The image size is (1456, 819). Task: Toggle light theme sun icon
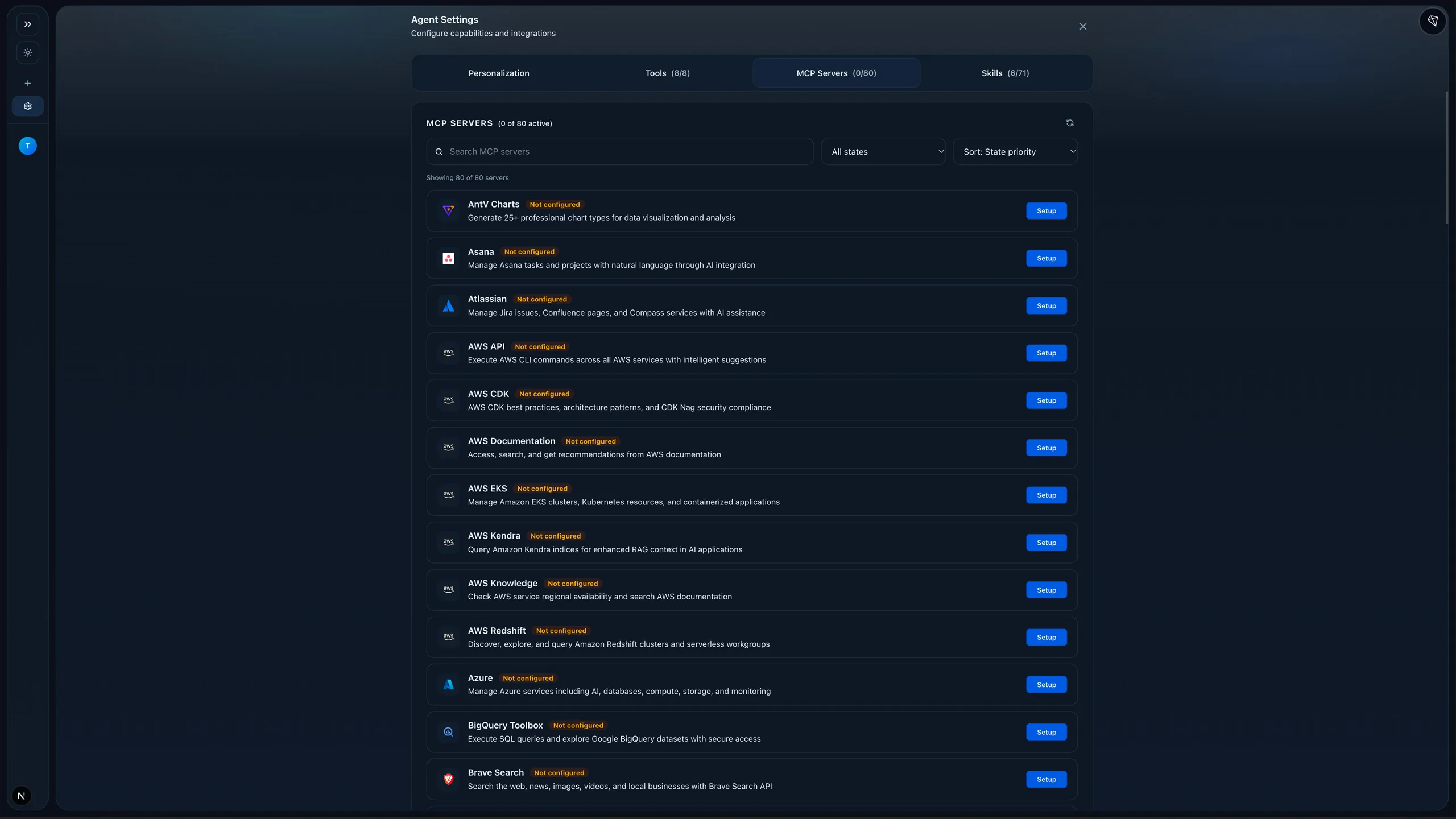[x=27, y=53]
